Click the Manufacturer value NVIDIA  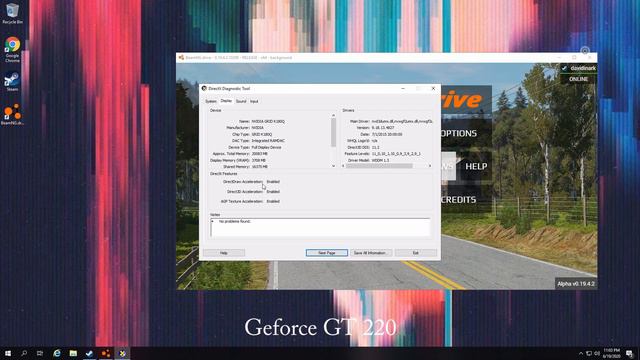pos(258,128)
